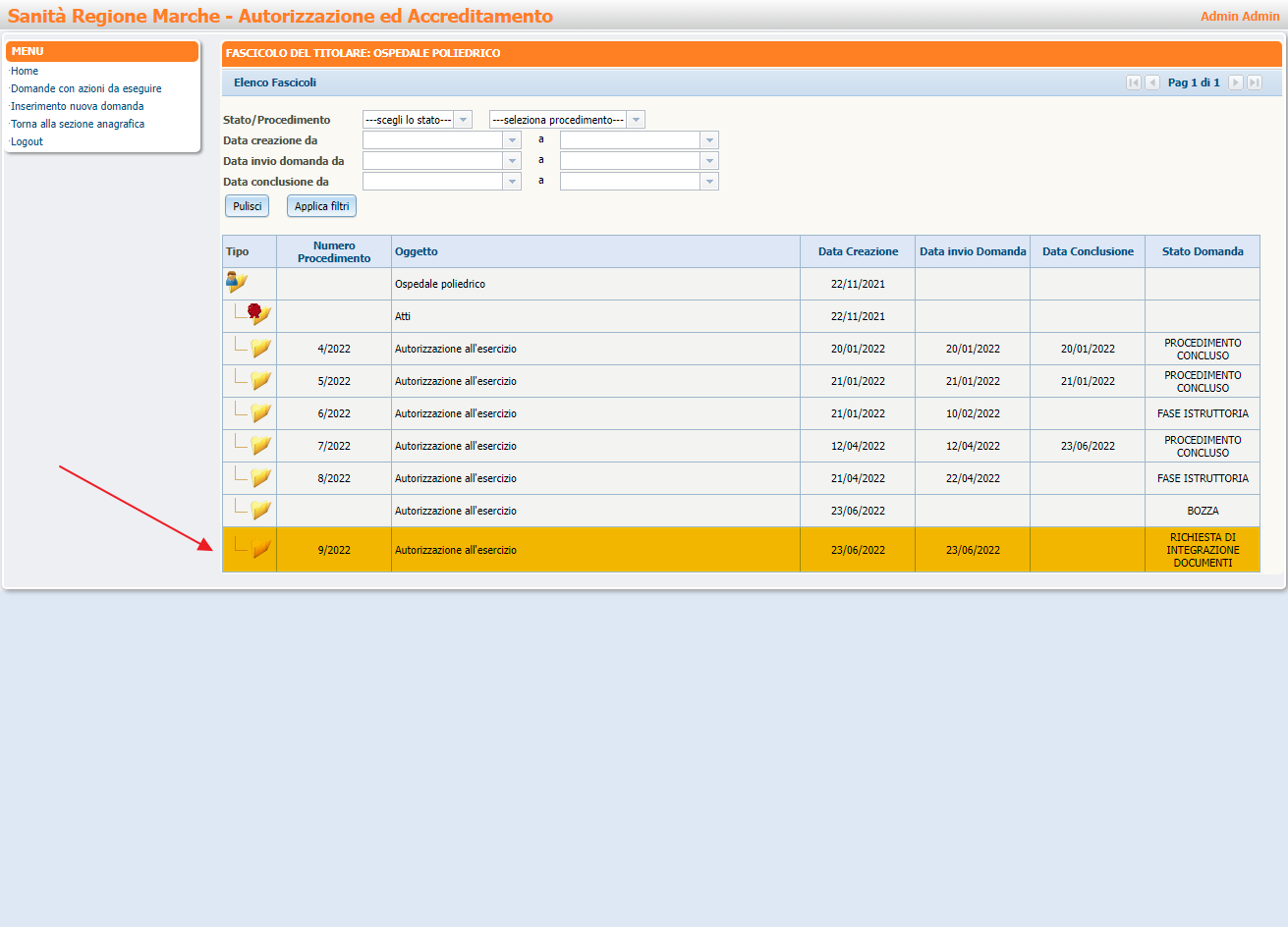Go to the next page arrow
Image resolution: width=1288 pixels, height=927 pixels.
coord(1236,82)
